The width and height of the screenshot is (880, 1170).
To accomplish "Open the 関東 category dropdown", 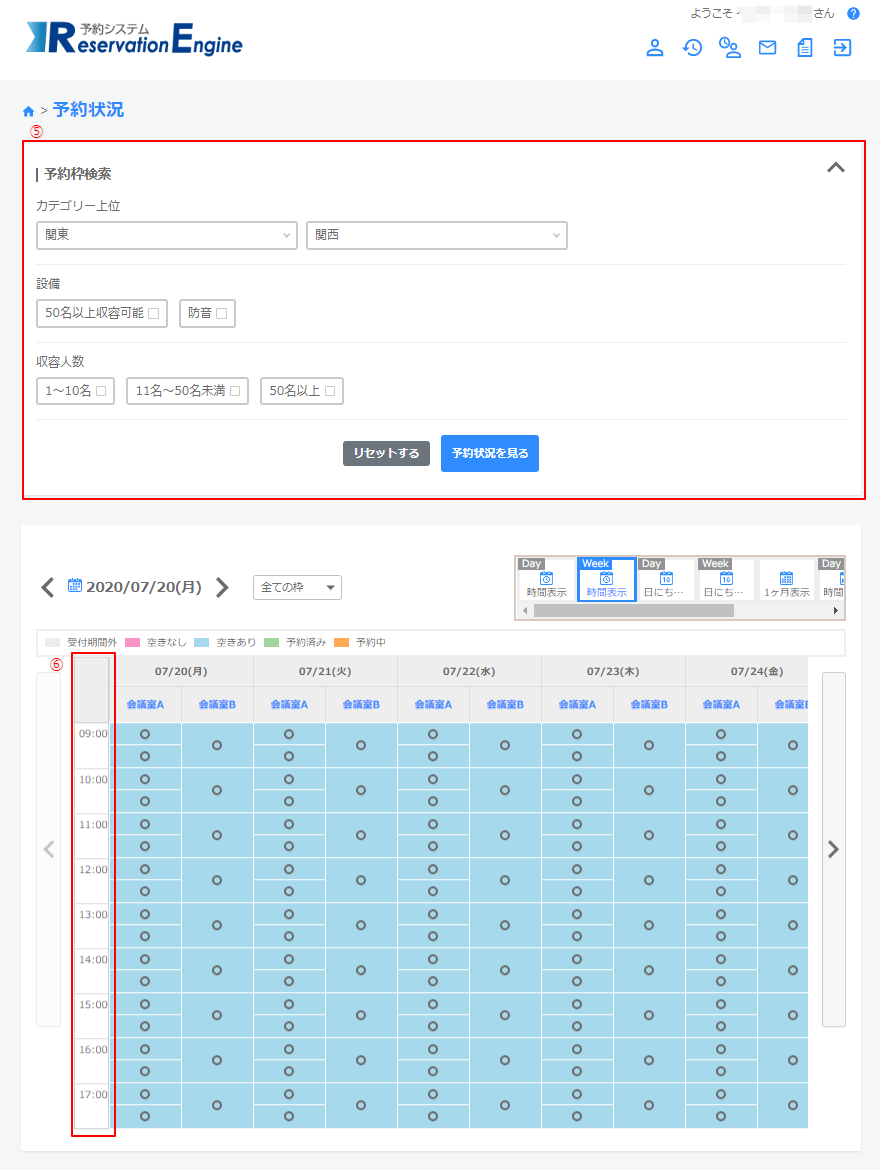I will [x=166, y=235].
